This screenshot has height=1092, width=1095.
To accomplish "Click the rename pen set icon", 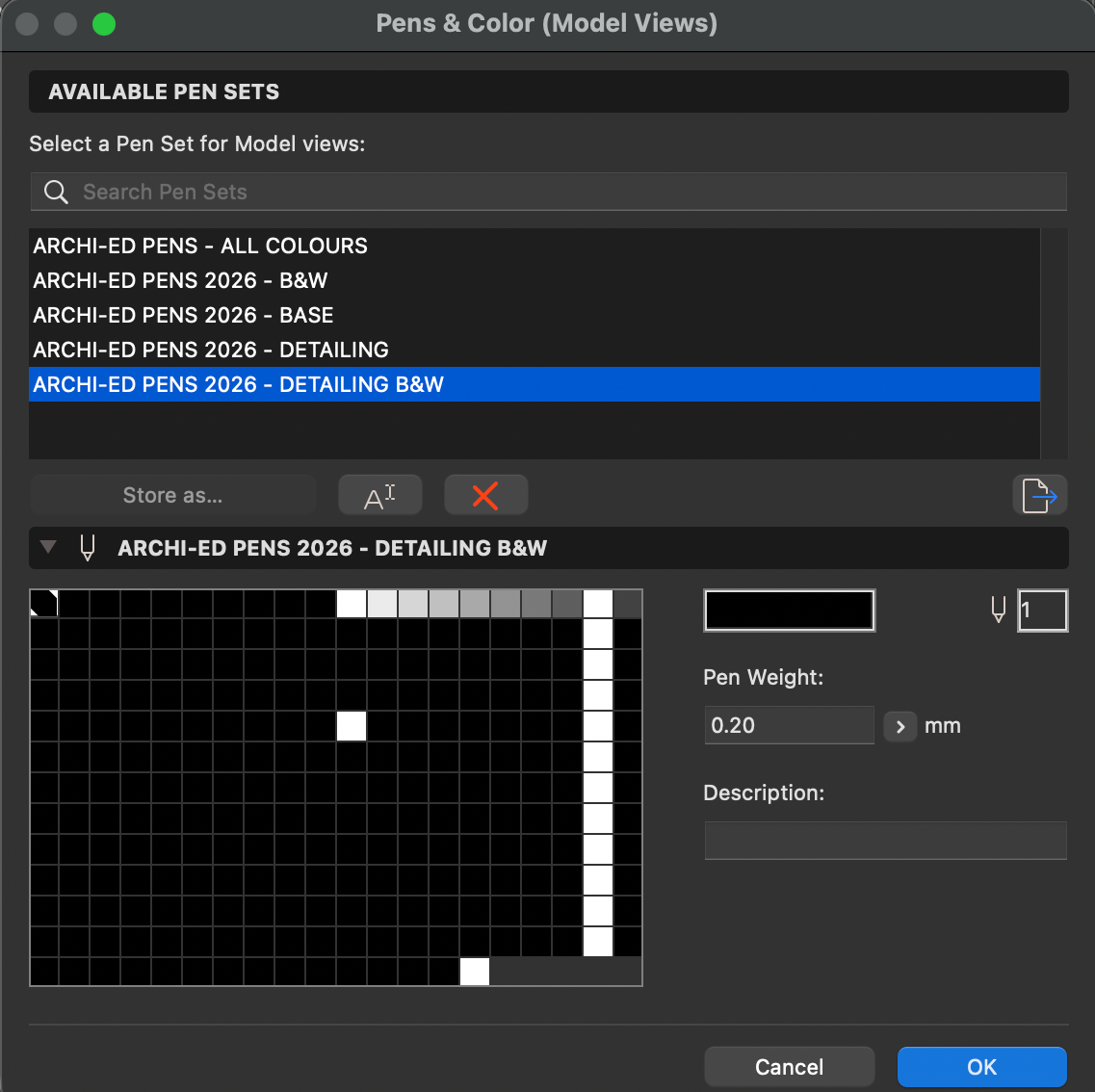I will pyautogui.click(x=380, y=496).
